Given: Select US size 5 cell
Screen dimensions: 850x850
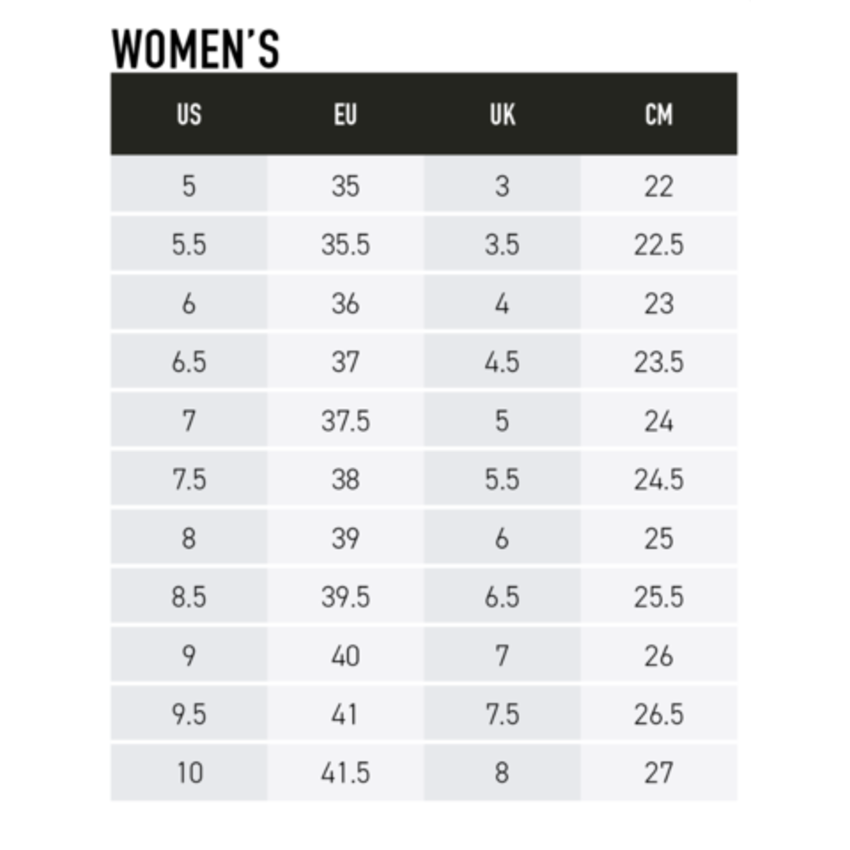Looking at the screenshot, I should (189, 185).
